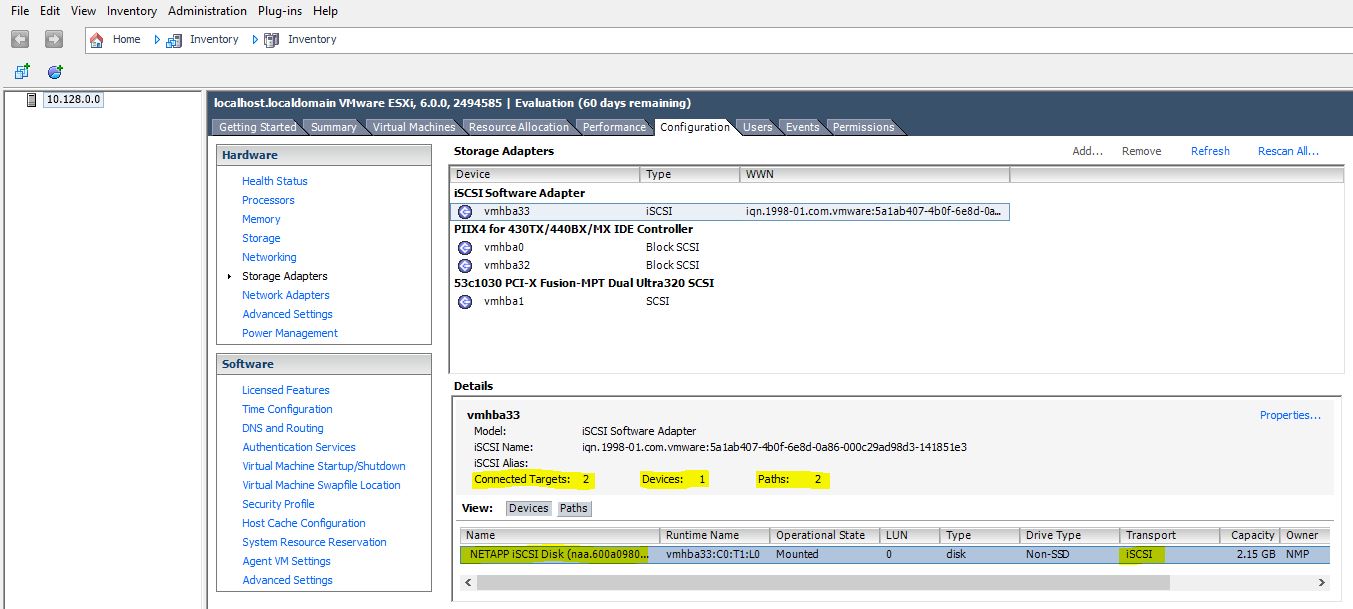Screen dimensions: 1353x609
Task: Switch to the Performance tab
Action: click(x=614, y=127)
